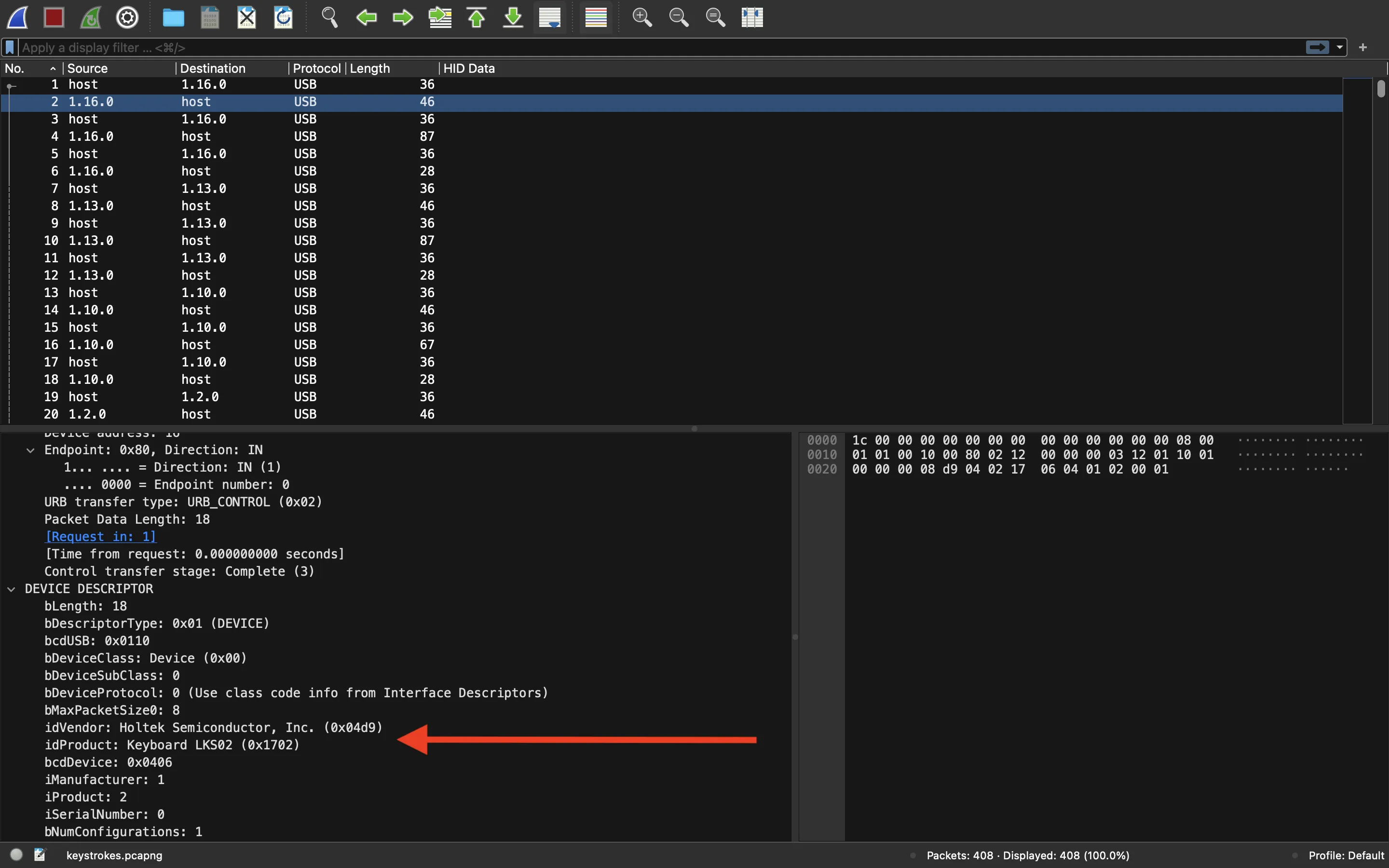Viewport: 1389px width, 868px height.
Task: Click the packet minimap intelligent scrollbar
Action: point(1358,251)
